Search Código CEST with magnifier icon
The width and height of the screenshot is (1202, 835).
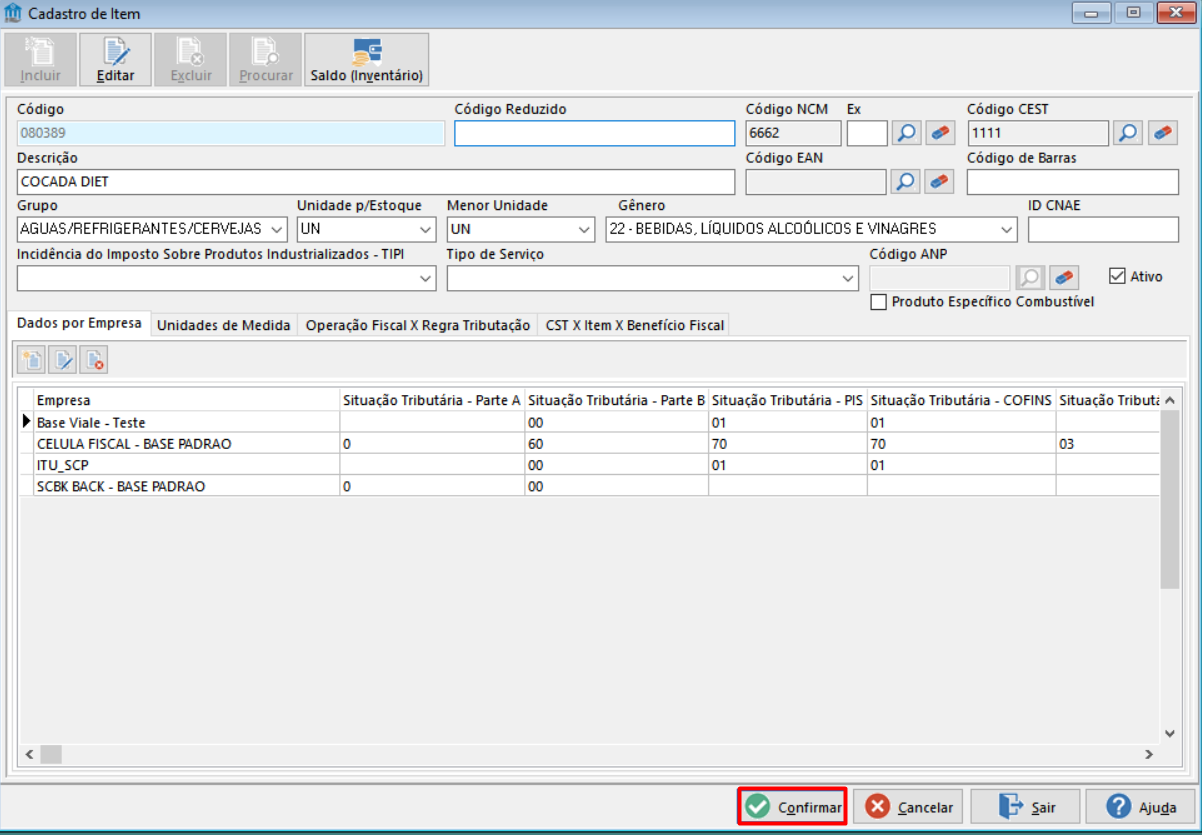(x=1128, y=133)
